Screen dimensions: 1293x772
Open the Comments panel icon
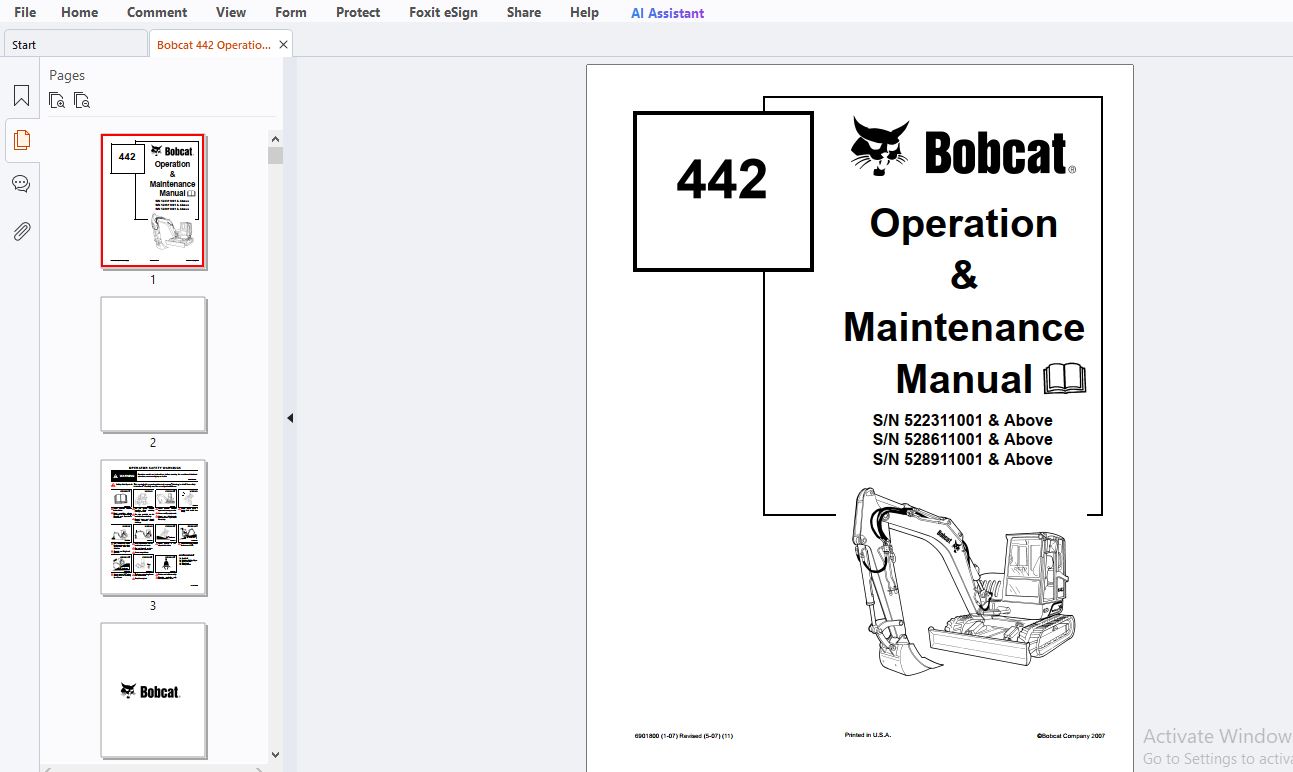[x=21, y=184]
